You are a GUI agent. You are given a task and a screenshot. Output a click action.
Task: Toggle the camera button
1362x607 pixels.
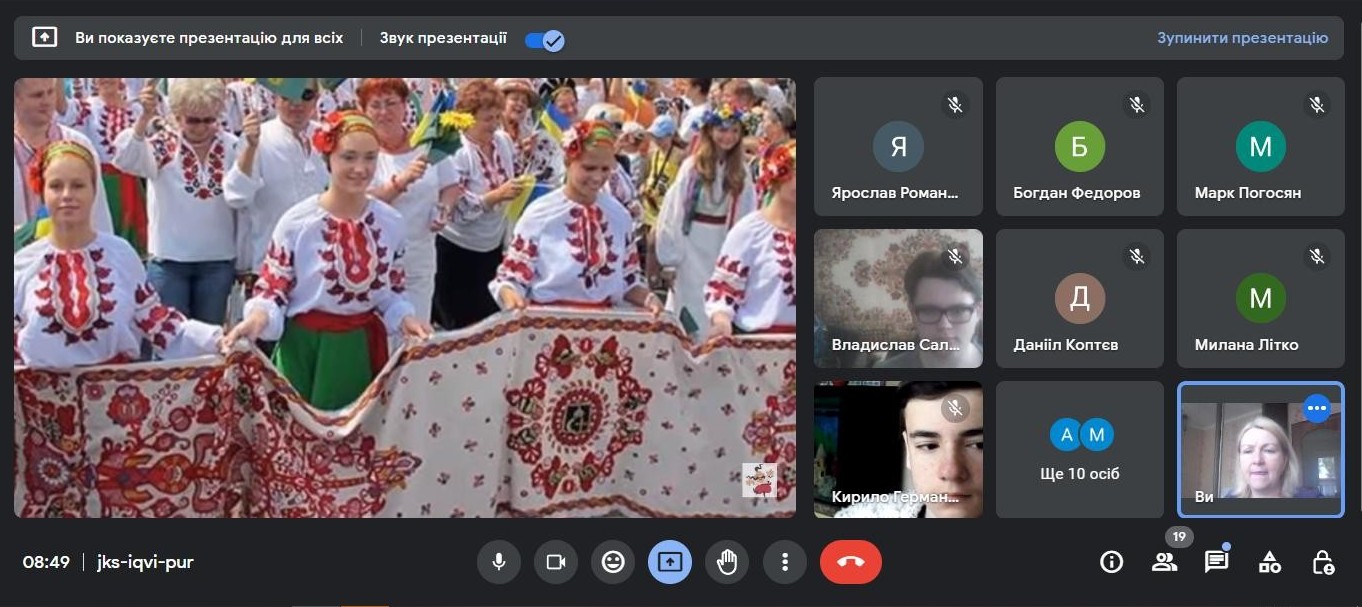coord(555,562)
